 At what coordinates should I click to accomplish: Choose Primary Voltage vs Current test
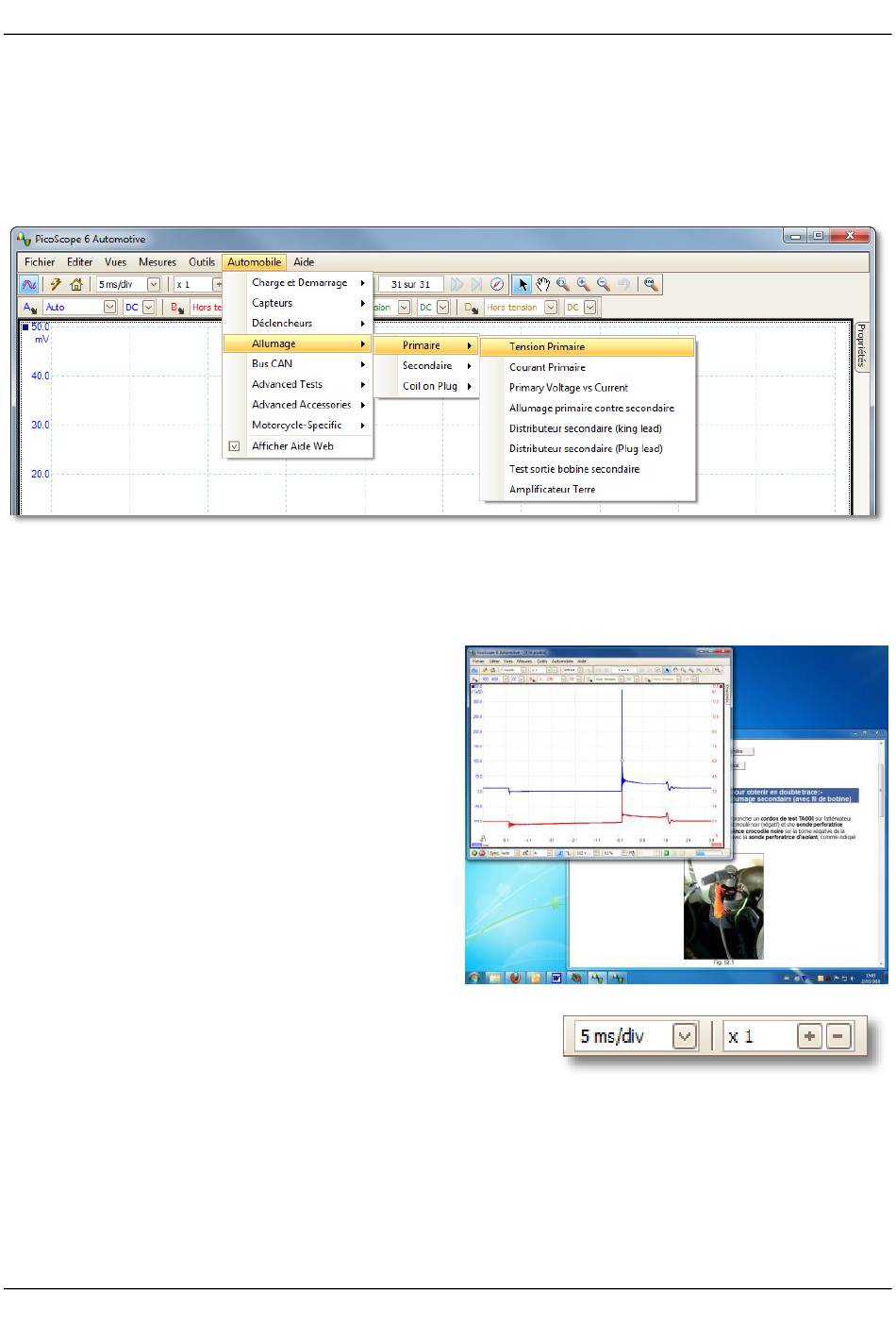[588, 387]
